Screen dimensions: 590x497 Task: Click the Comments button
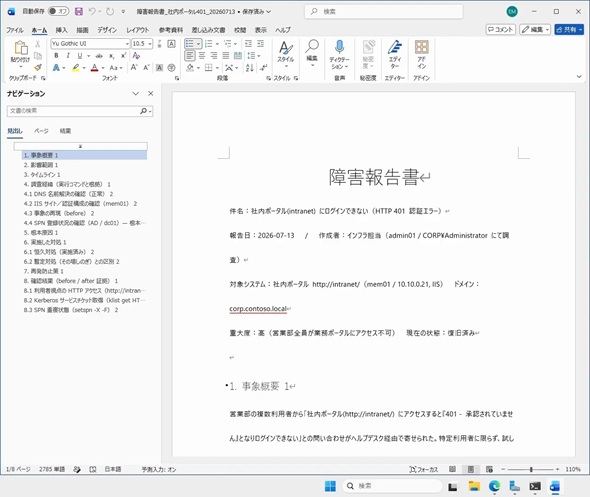pyautogui.click(x=500, y=29)
